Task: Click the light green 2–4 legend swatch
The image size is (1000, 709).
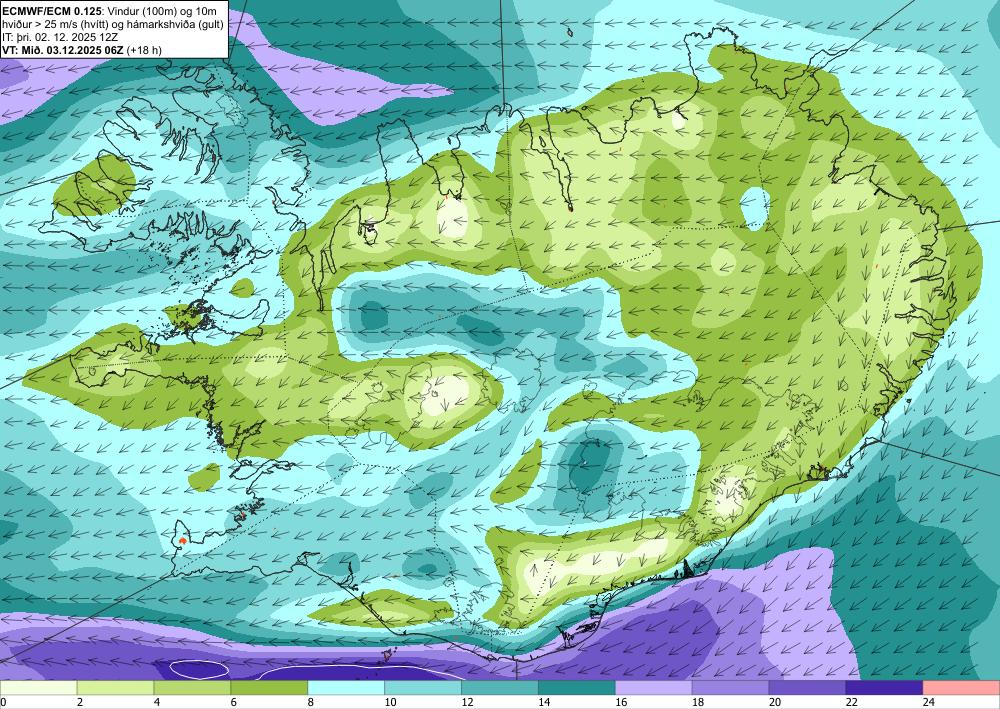Action: click(115, 688)
